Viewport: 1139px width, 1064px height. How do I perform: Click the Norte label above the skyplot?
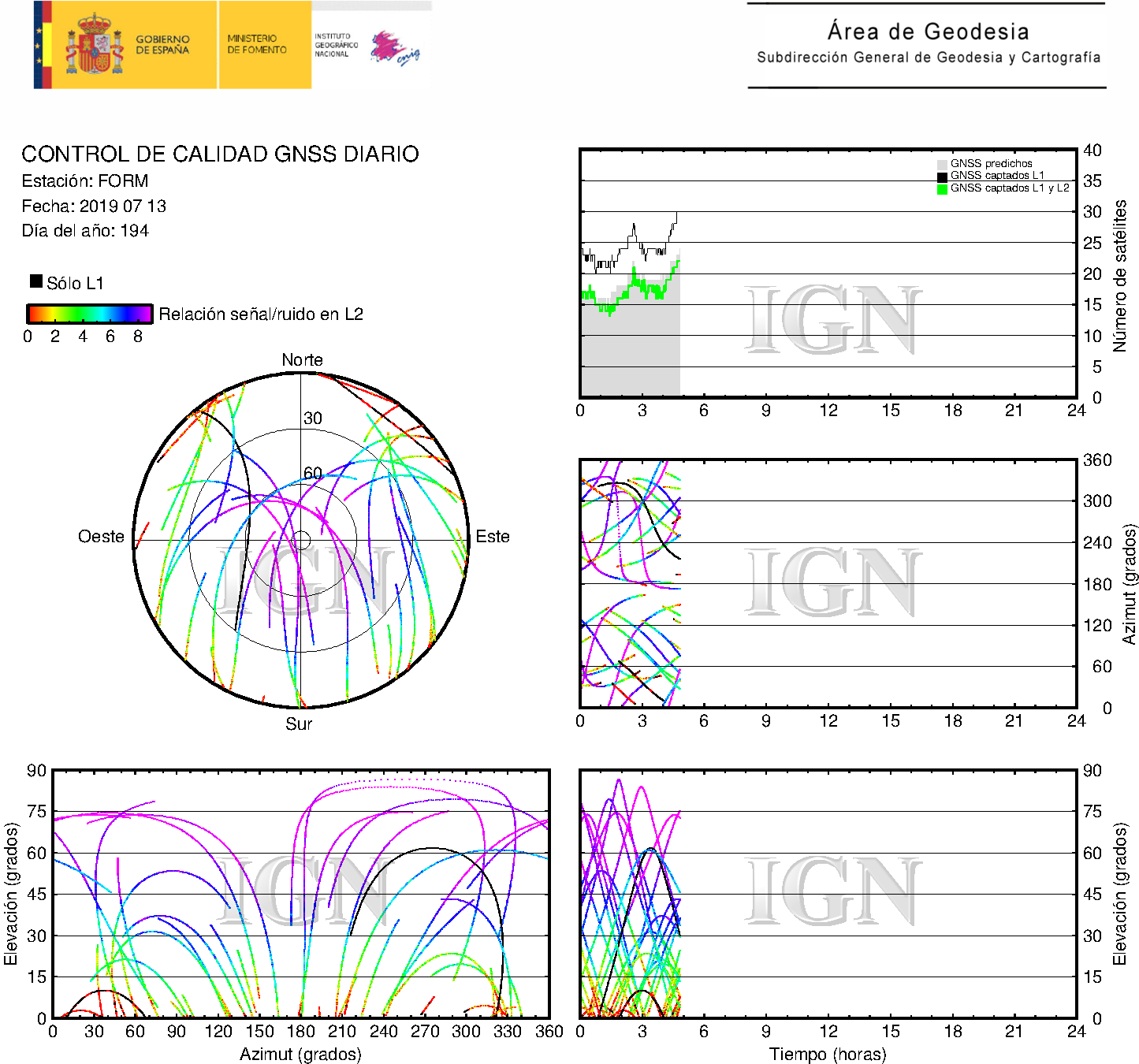302,360
